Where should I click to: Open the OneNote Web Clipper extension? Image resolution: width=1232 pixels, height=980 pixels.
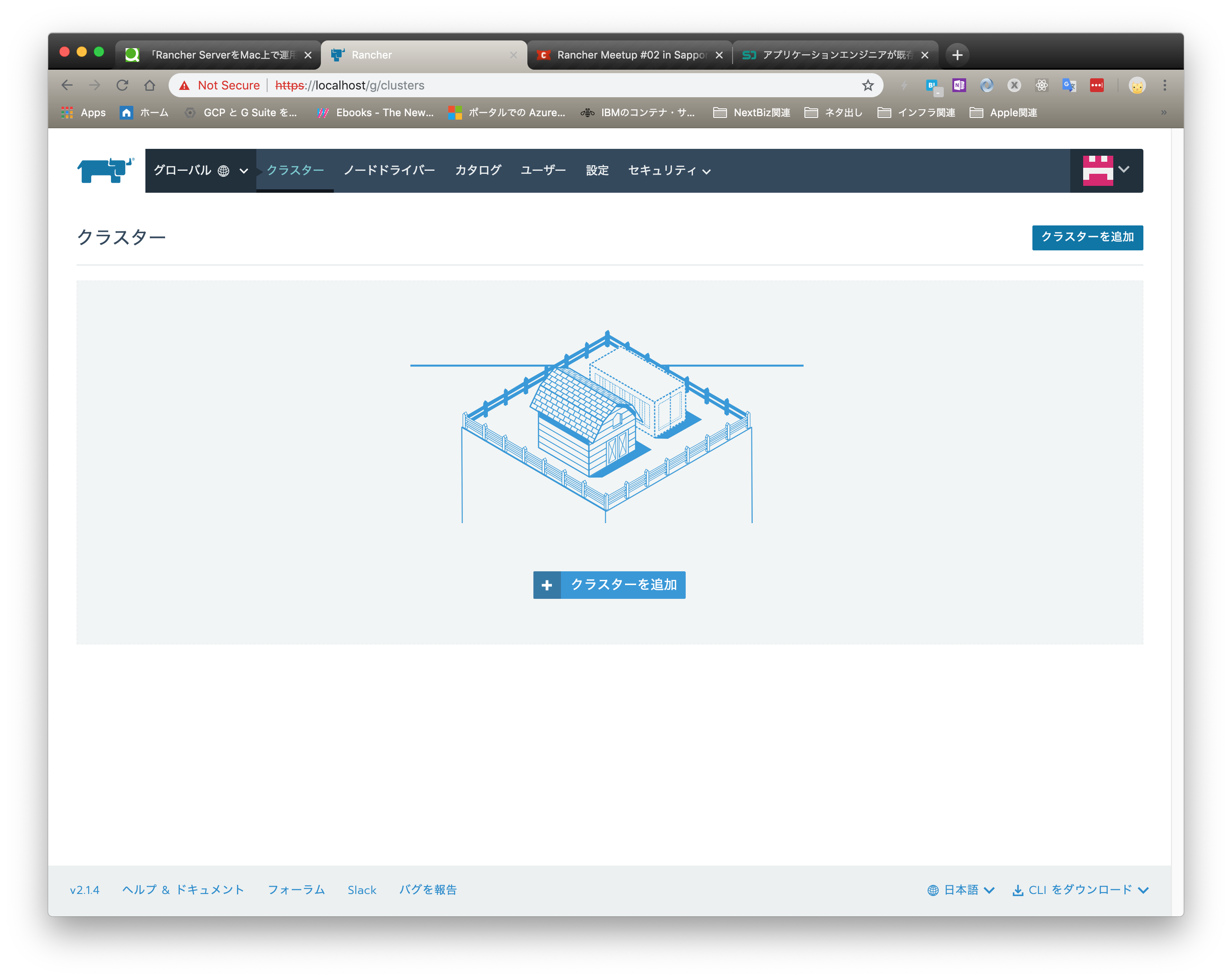[959, 85]
